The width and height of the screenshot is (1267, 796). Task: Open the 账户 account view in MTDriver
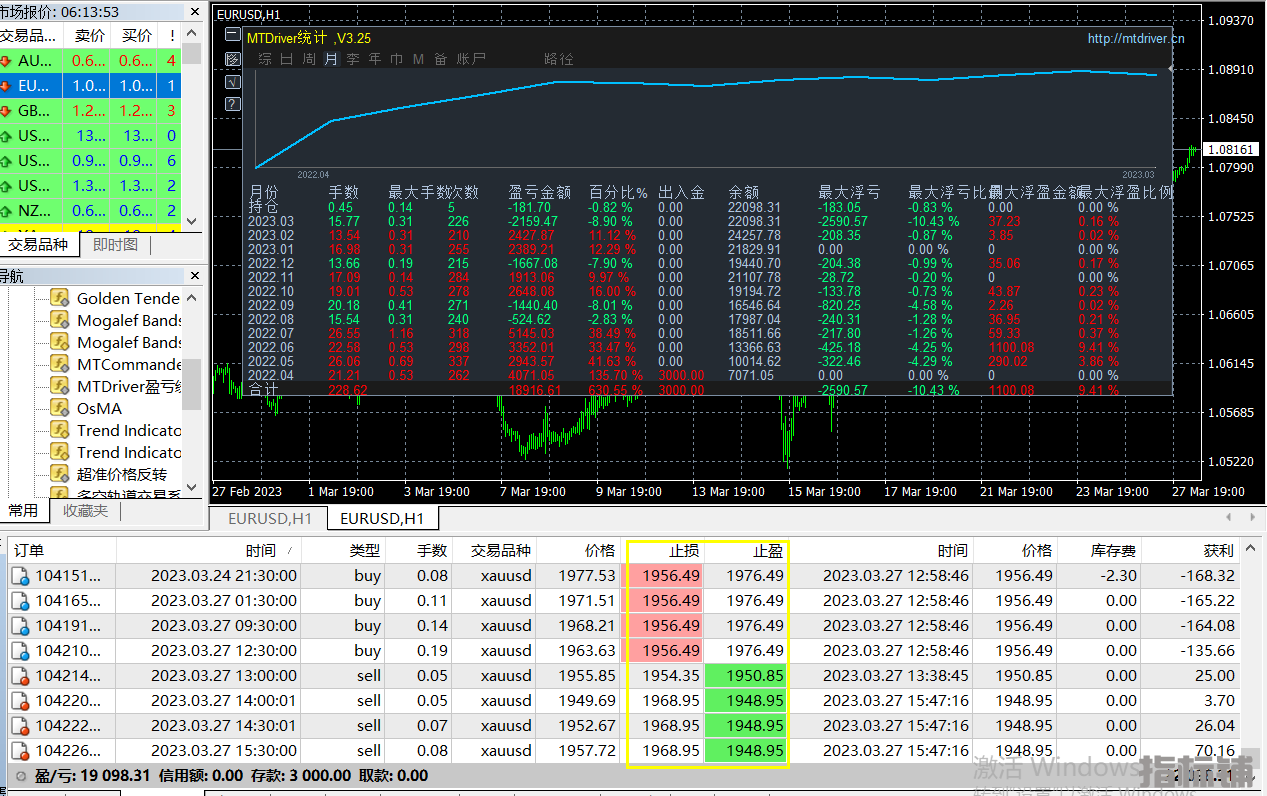pos(471,59)
